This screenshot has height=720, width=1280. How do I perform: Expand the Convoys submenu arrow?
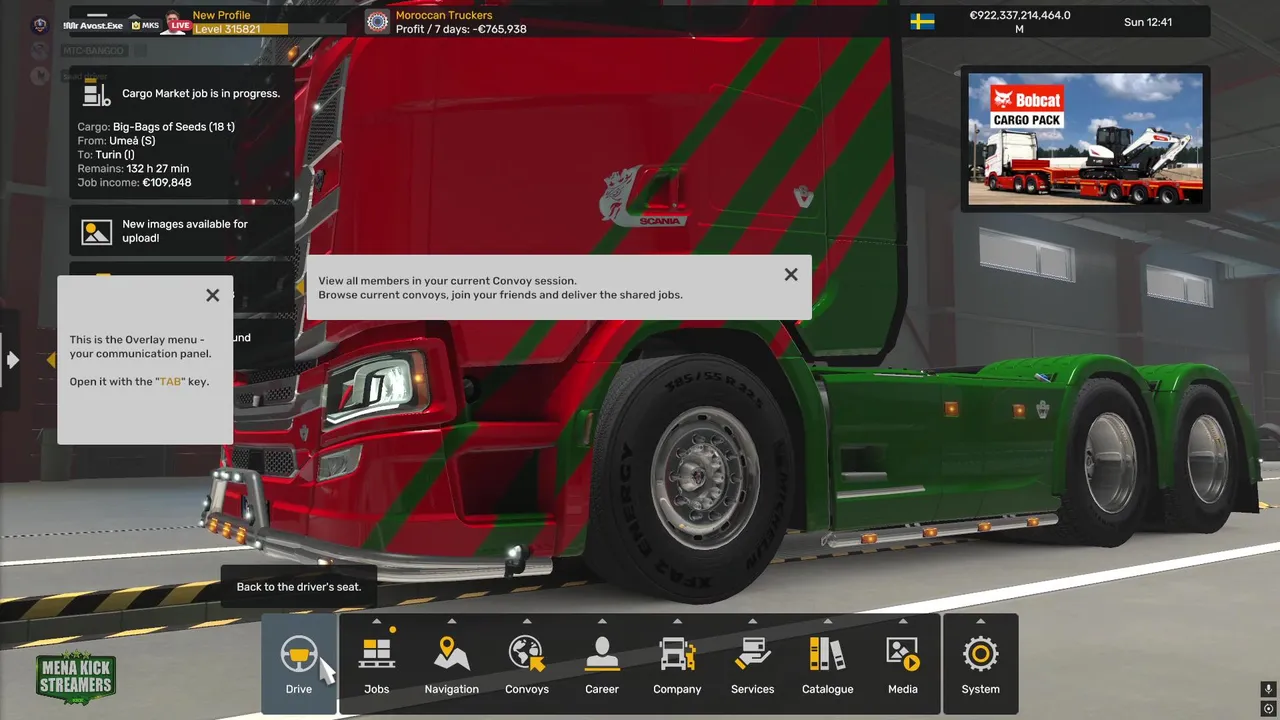click(x=526, y=621)
